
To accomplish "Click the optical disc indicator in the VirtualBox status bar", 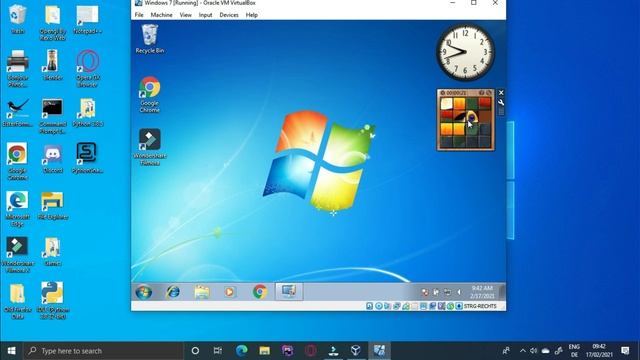I will pos(378,306).
